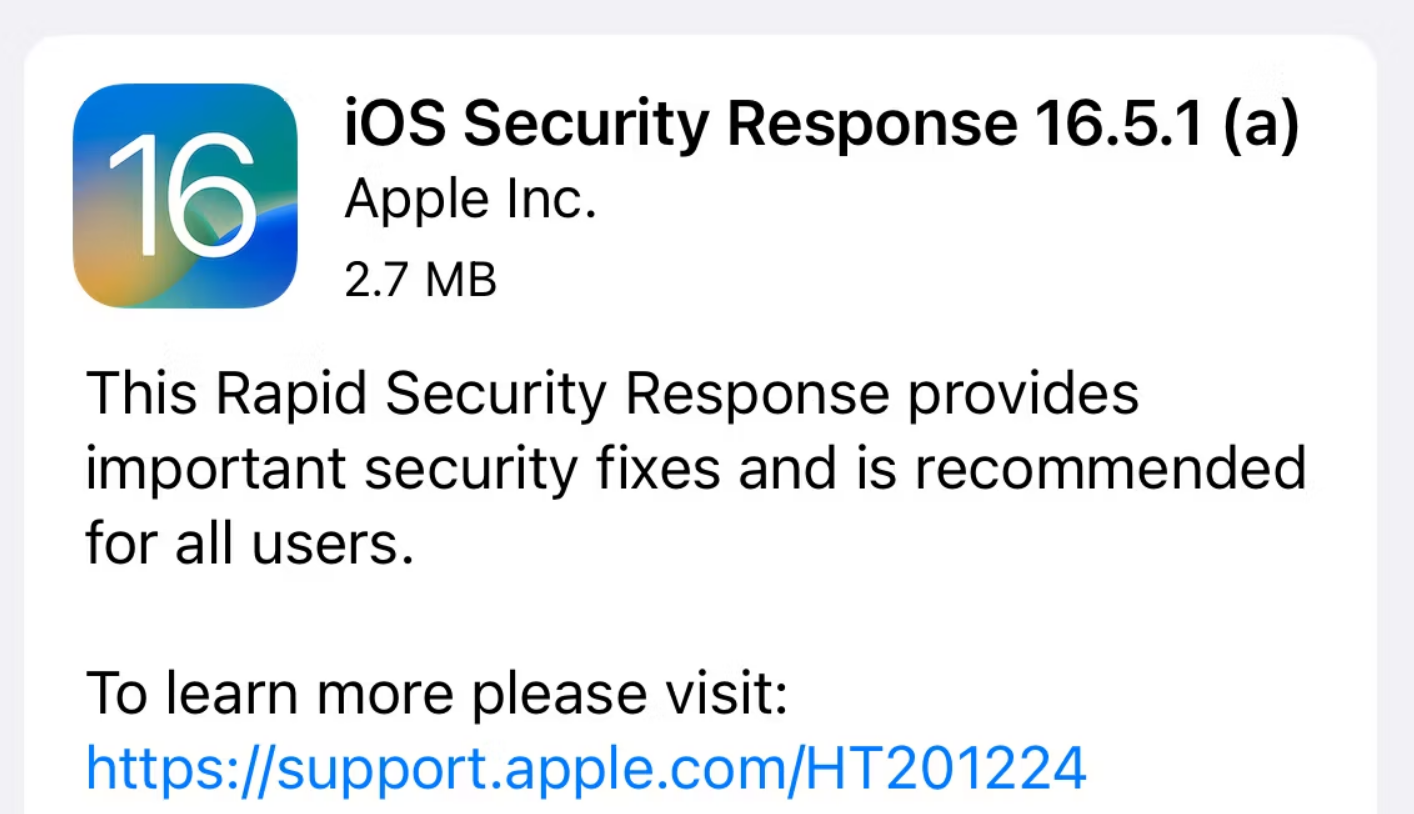The image size is (1414, 814).
Task: Click the phrase Rapid Security Response
Action: point(553,396)
